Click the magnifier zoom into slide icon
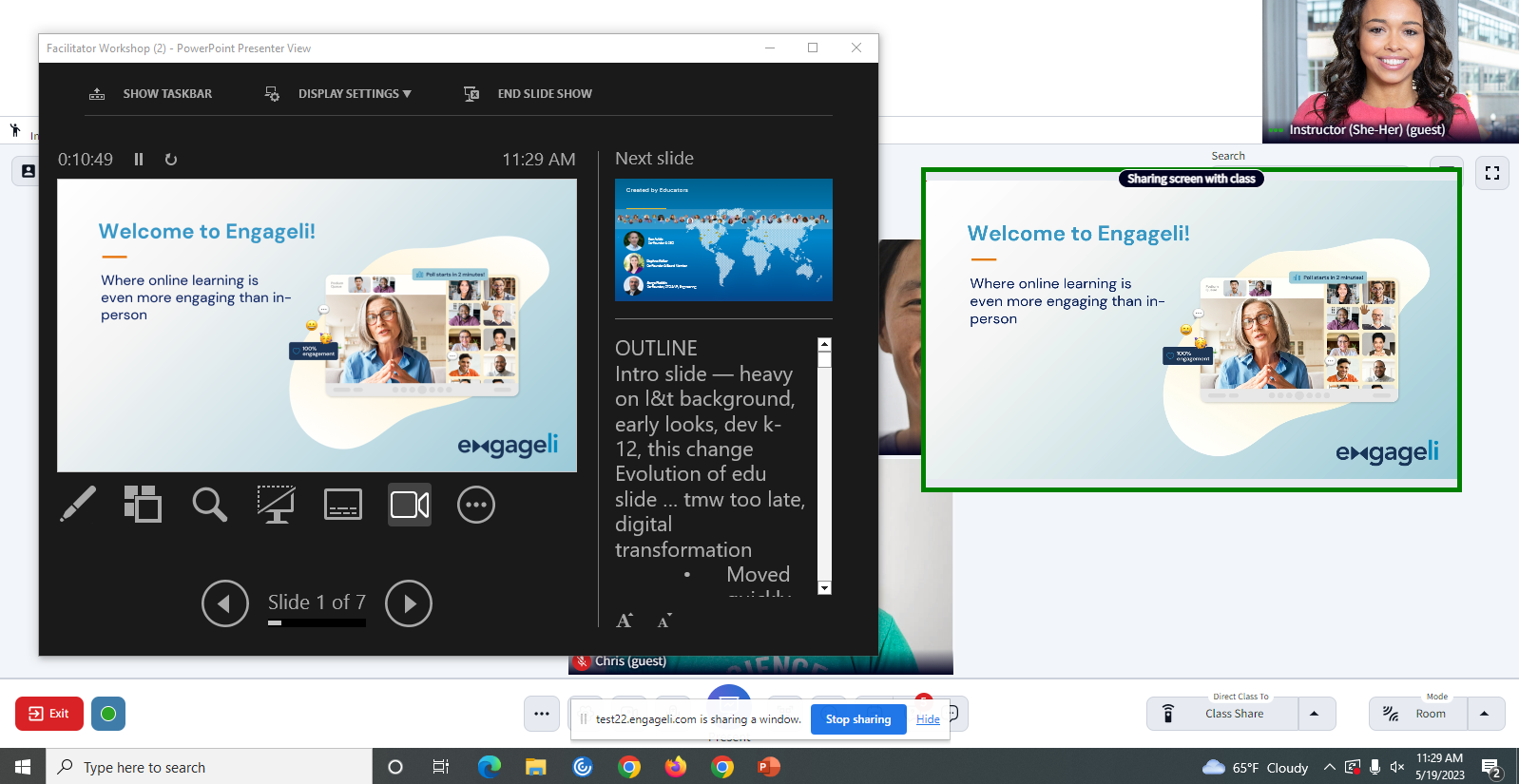Viewport: 1519px width, 784px height. tap(209, 505)
